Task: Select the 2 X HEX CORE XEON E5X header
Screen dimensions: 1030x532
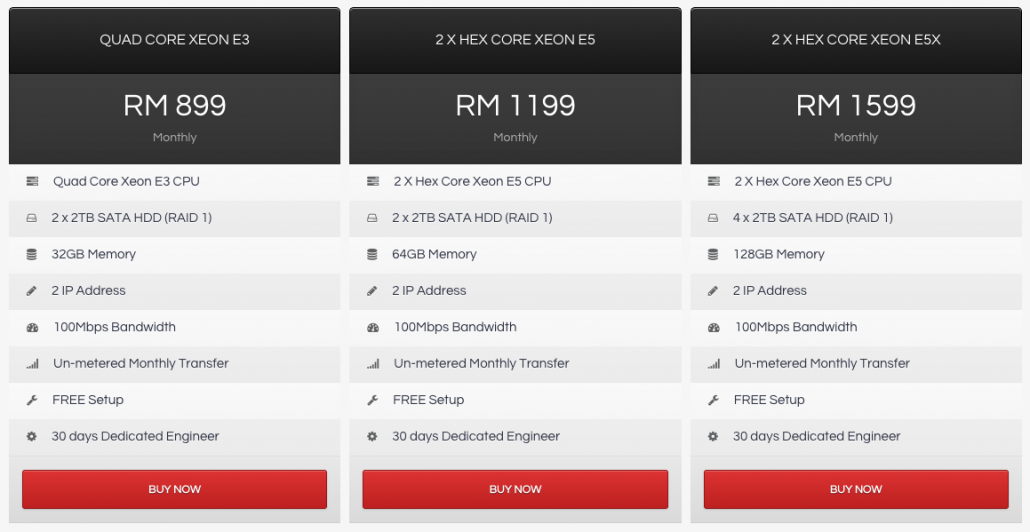Action: [x=855, y=40]
